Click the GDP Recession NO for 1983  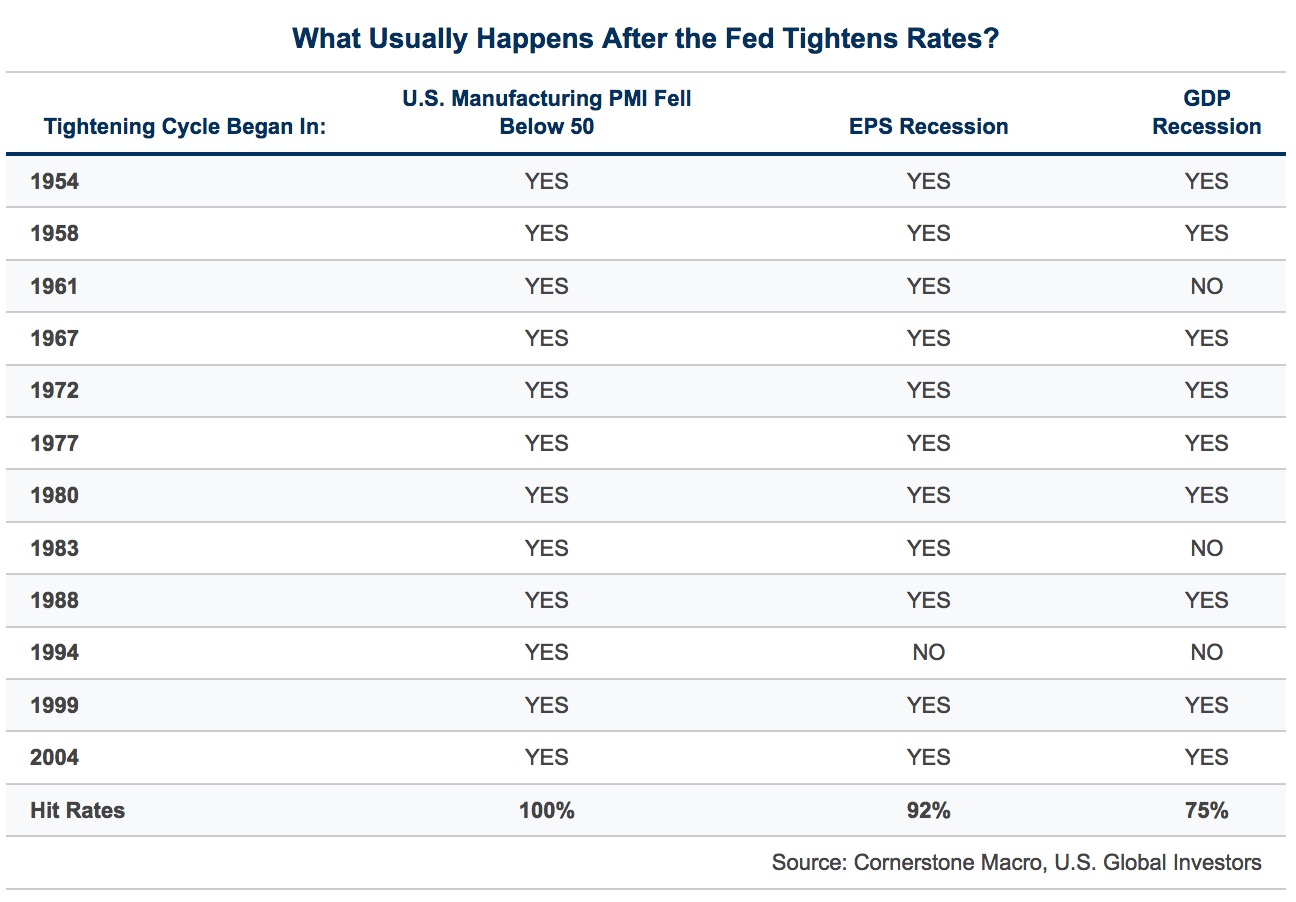coord(1206,548)
